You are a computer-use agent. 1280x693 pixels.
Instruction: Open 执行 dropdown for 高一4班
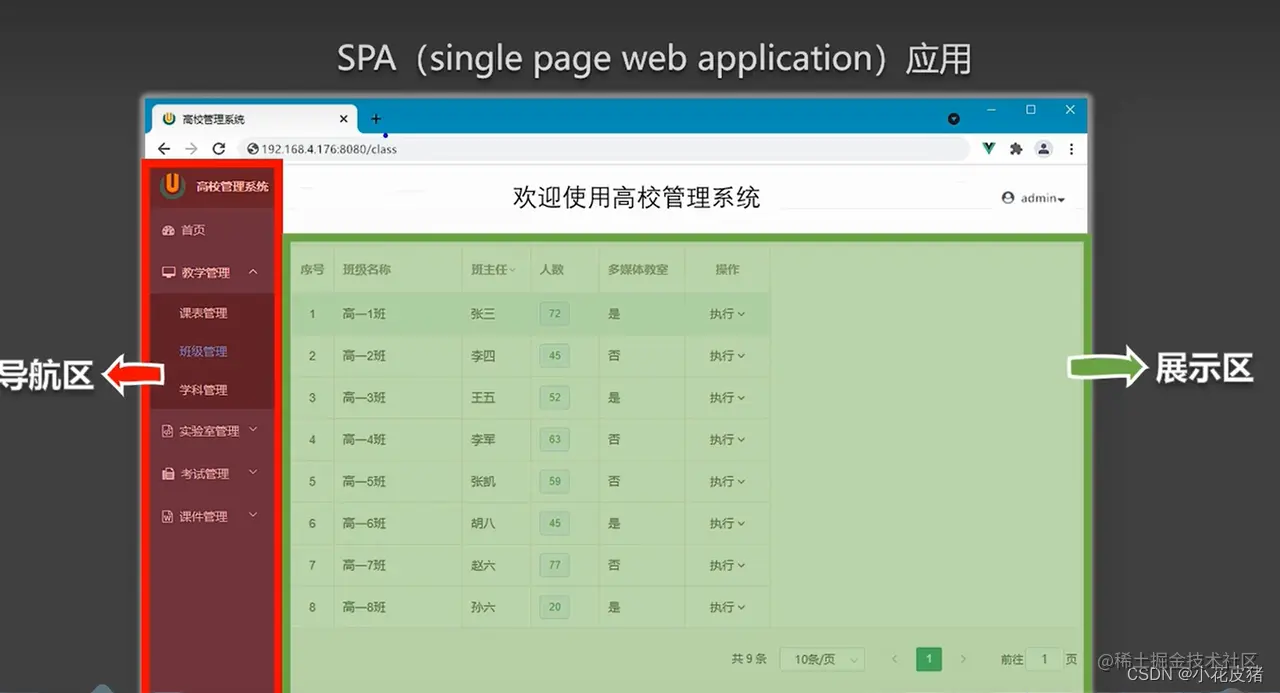coord(727,440)
